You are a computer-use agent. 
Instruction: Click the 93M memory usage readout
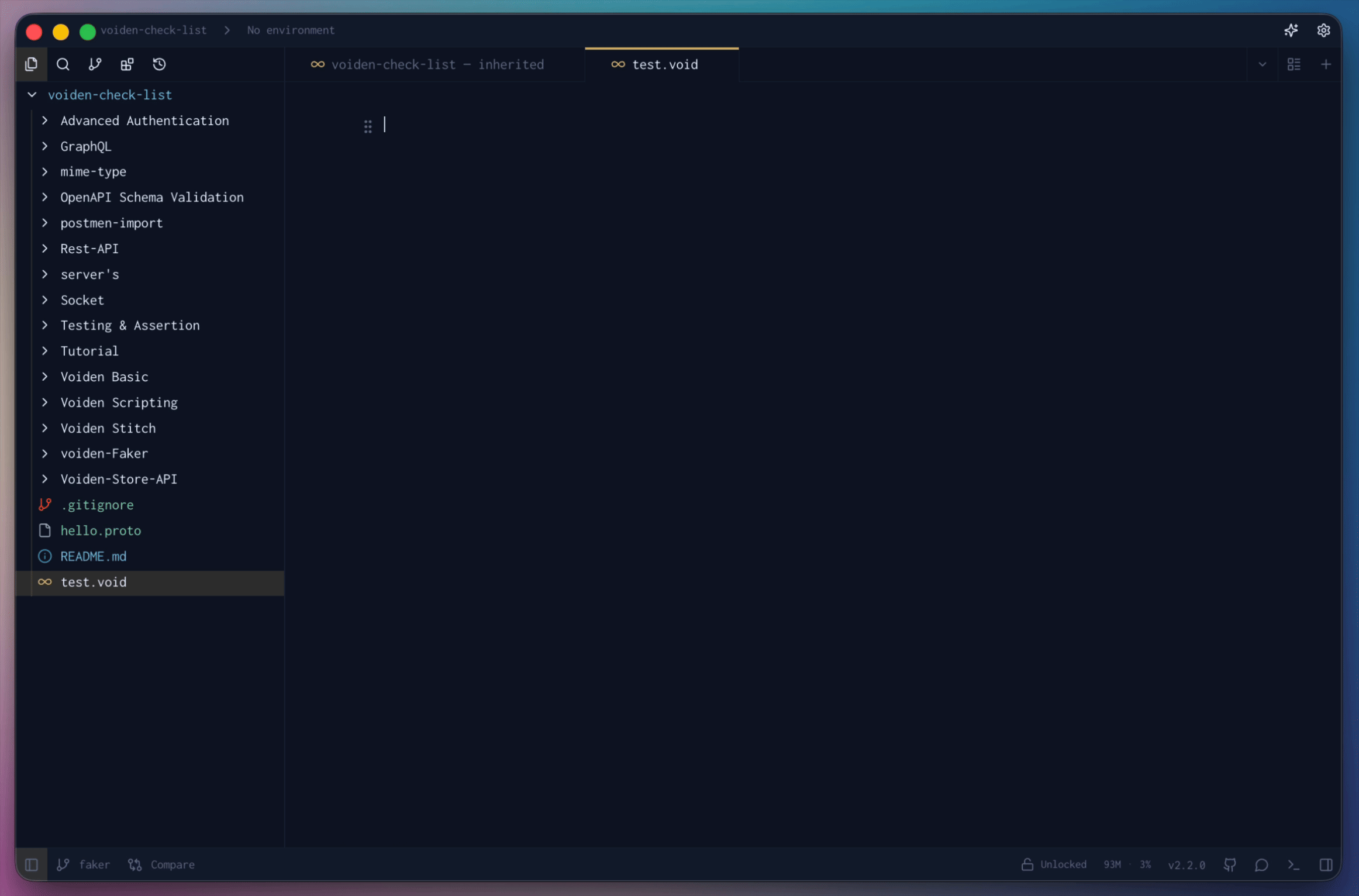[1112, 864]
